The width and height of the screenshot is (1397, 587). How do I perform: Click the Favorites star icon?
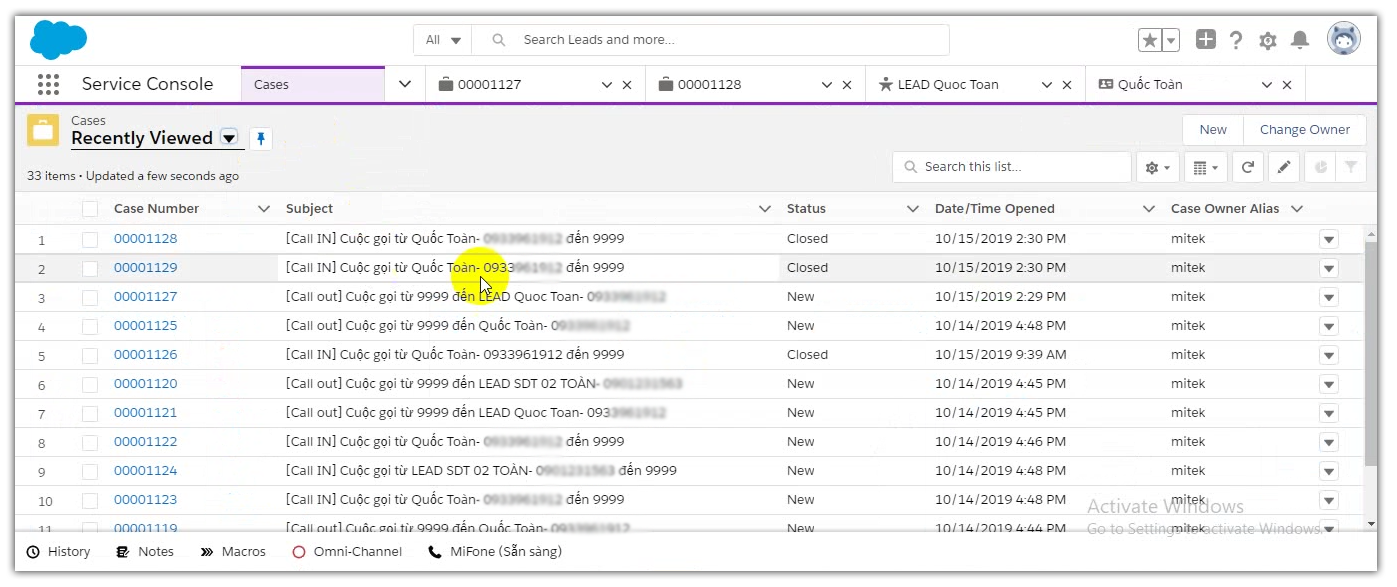[1150, 40]
